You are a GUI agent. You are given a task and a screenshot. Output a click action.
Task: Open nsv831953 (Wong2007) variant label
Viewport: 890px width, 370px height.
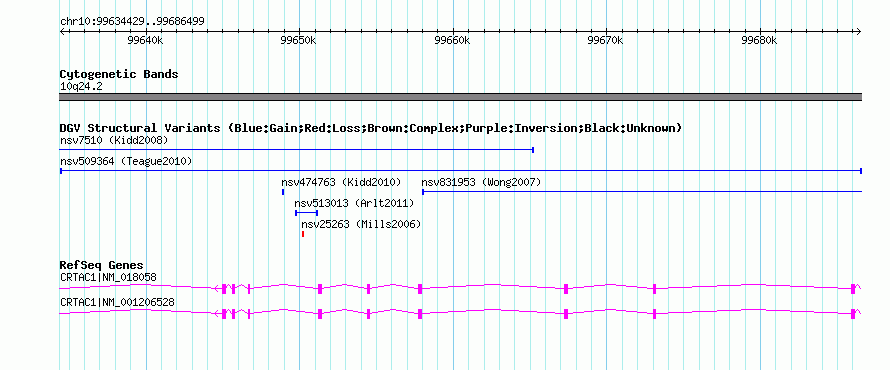click(x=481, y=182)
